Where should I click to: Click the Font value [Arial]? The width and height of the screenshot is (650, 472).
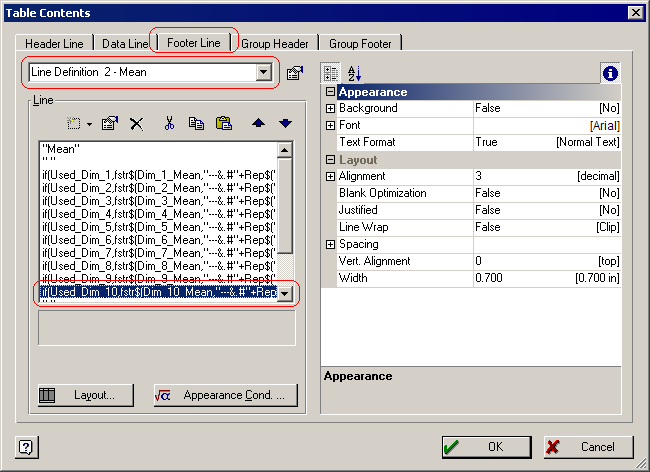tap(547, 125)
